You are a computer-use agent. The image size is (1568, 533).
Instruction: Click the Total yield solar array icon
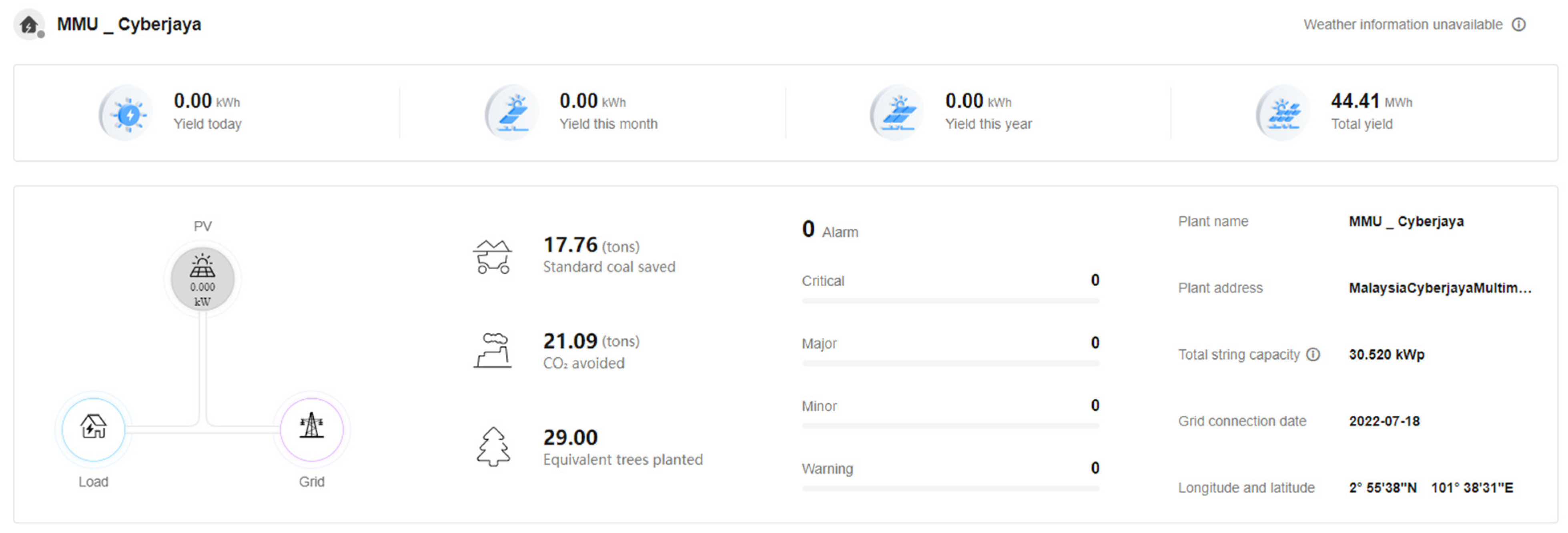pos(1284,114)
